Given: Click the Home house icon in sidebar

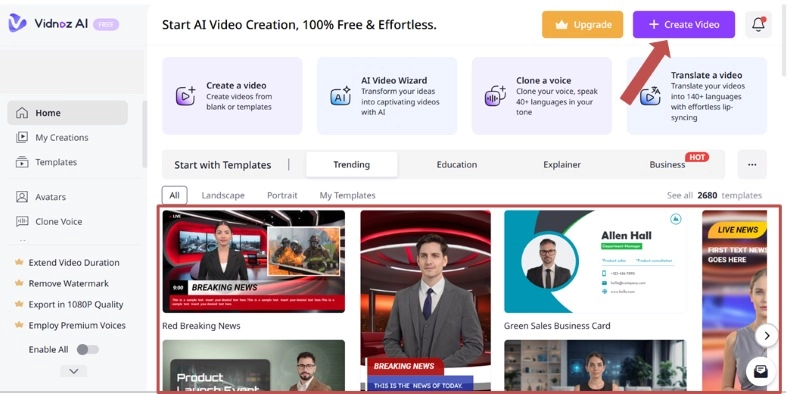Looking at the screenshot, I should click(22, 113).
